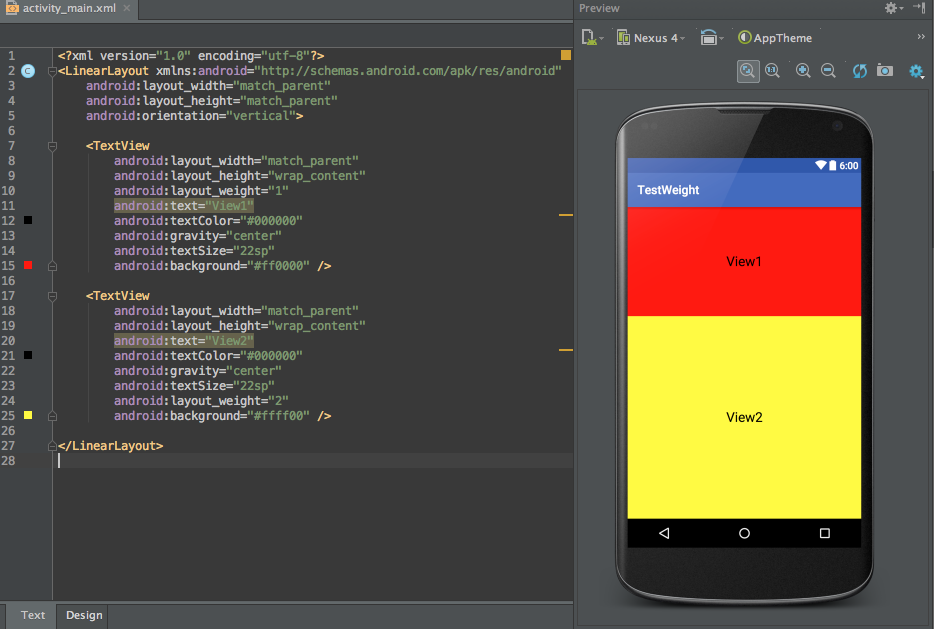The image size is (934, 629).
Task: Click the layout_weight="1" attribute
Action: tap(201, 191)
